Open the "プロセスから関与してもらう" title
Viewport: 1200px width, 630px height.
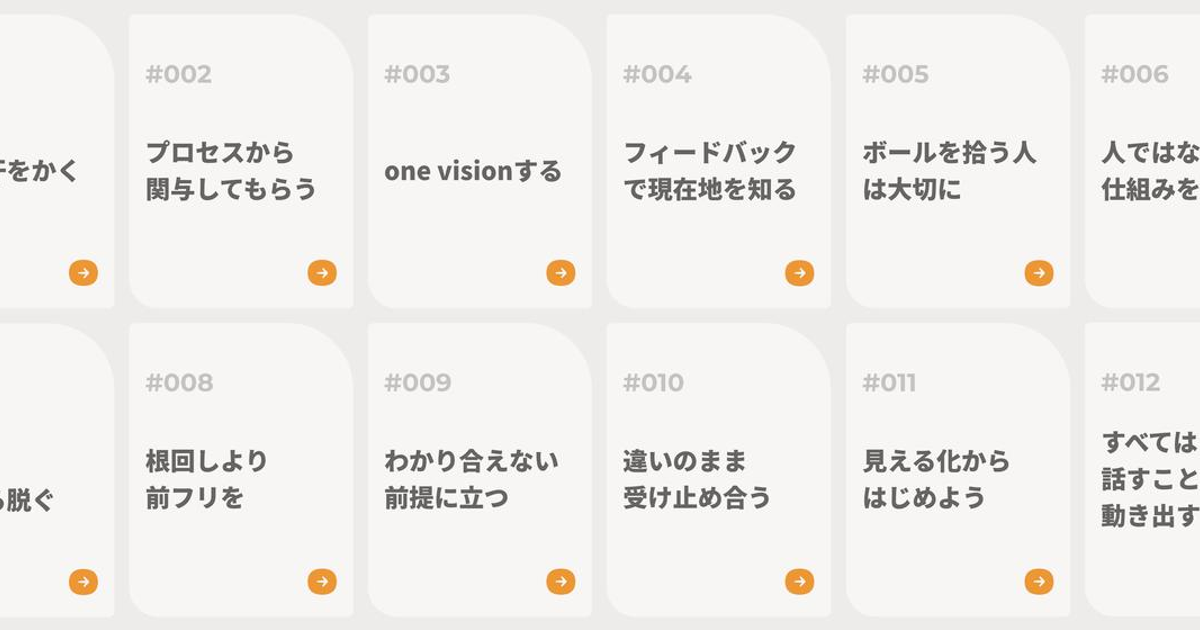231,171
